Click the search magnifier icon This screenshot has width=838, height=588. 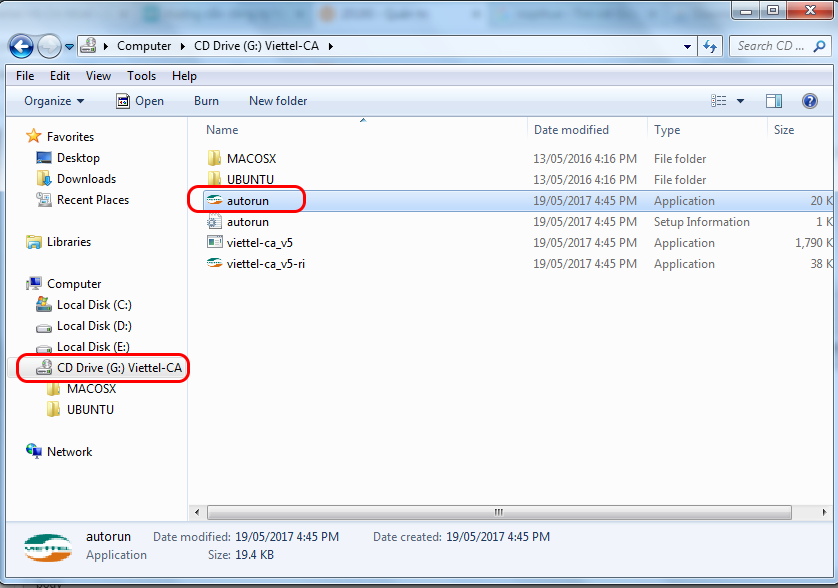[819, 47]
